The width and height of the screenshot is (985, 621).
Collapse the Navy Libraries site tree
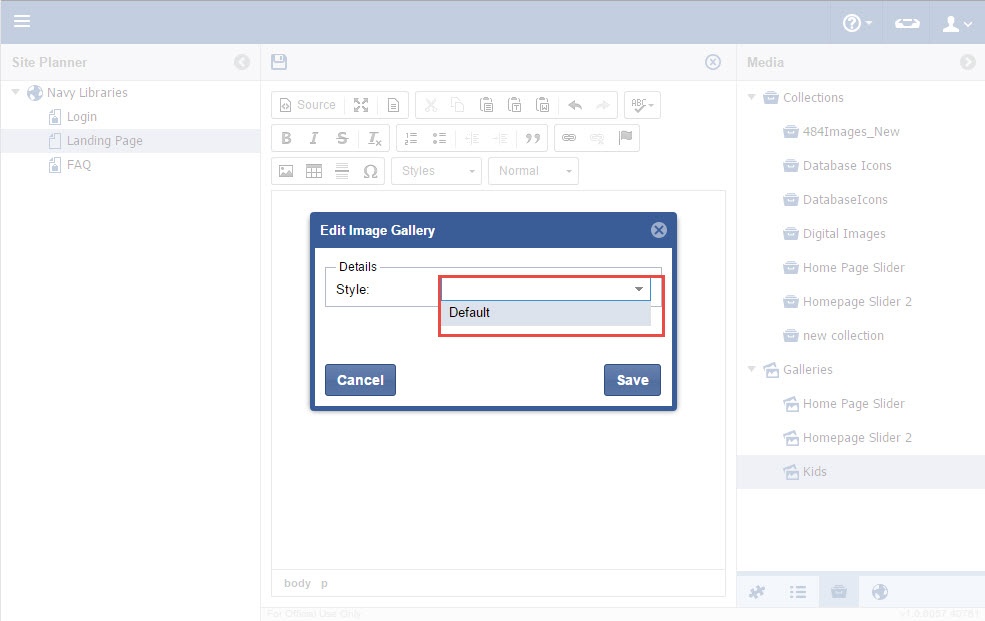pyautogui.click(x=16, y=93)
